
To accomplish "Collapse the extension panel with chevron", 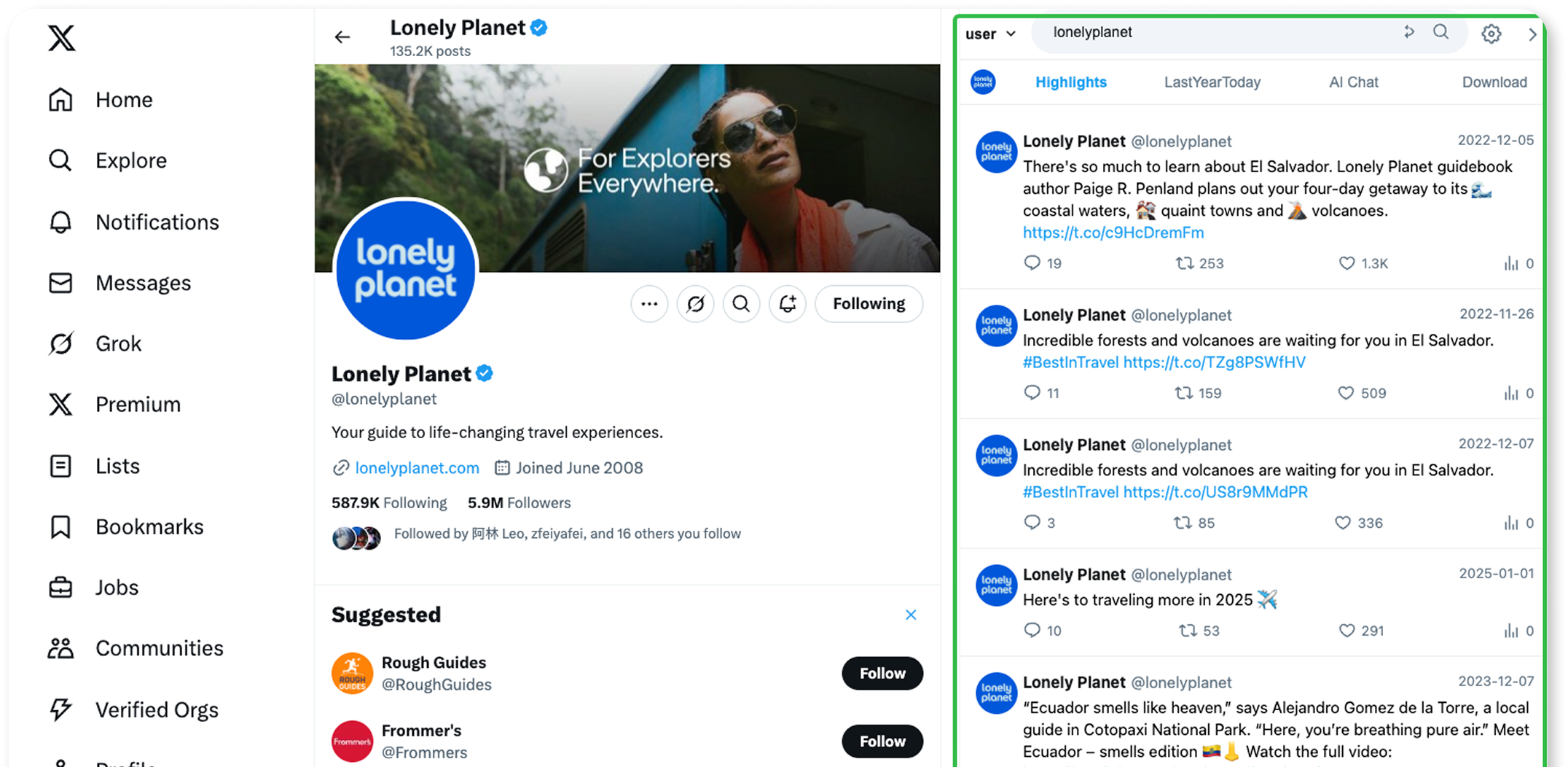I will 1532,34.
